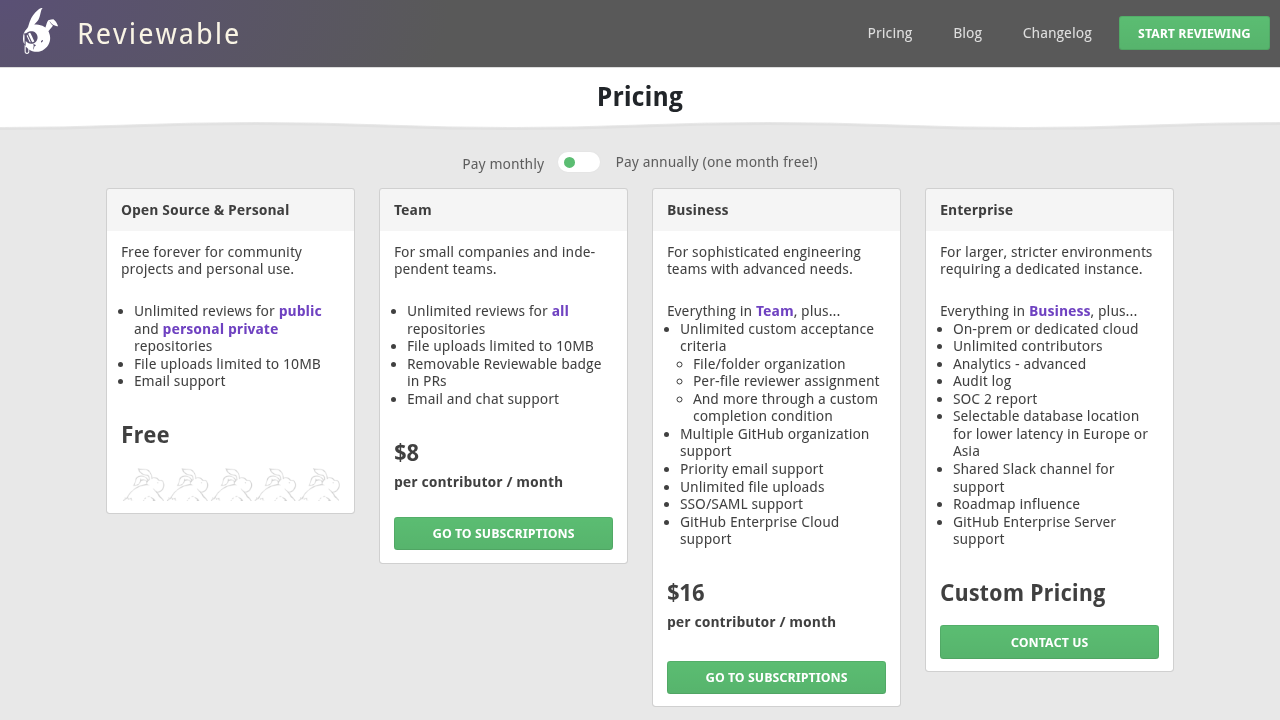Click "On-prem or dedicated cloud" feature
1280x720 pixels.
[x=1045, y=329]
